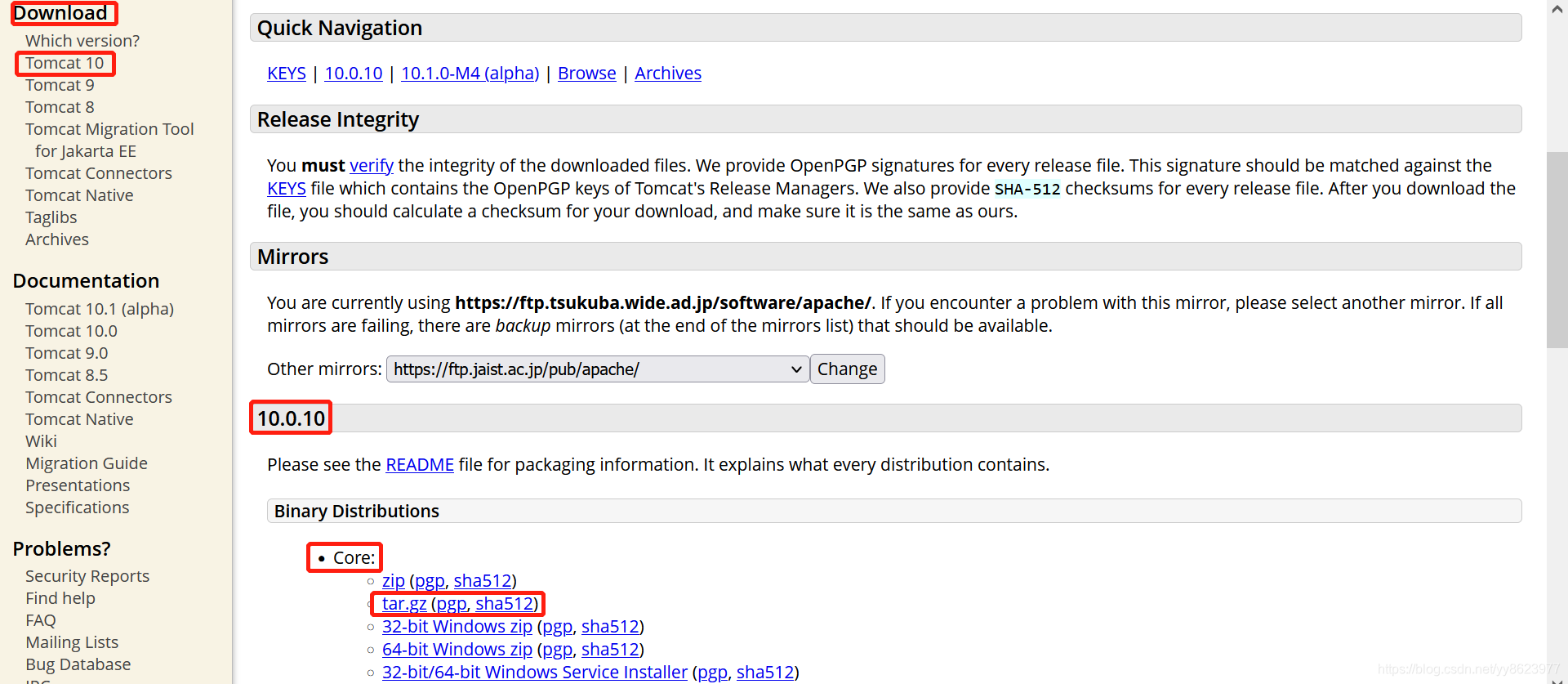Open the FAQ sidebar link
The height and width of the screenshot is (684, 1568).
pyautogui.click(x=41, y=620)
